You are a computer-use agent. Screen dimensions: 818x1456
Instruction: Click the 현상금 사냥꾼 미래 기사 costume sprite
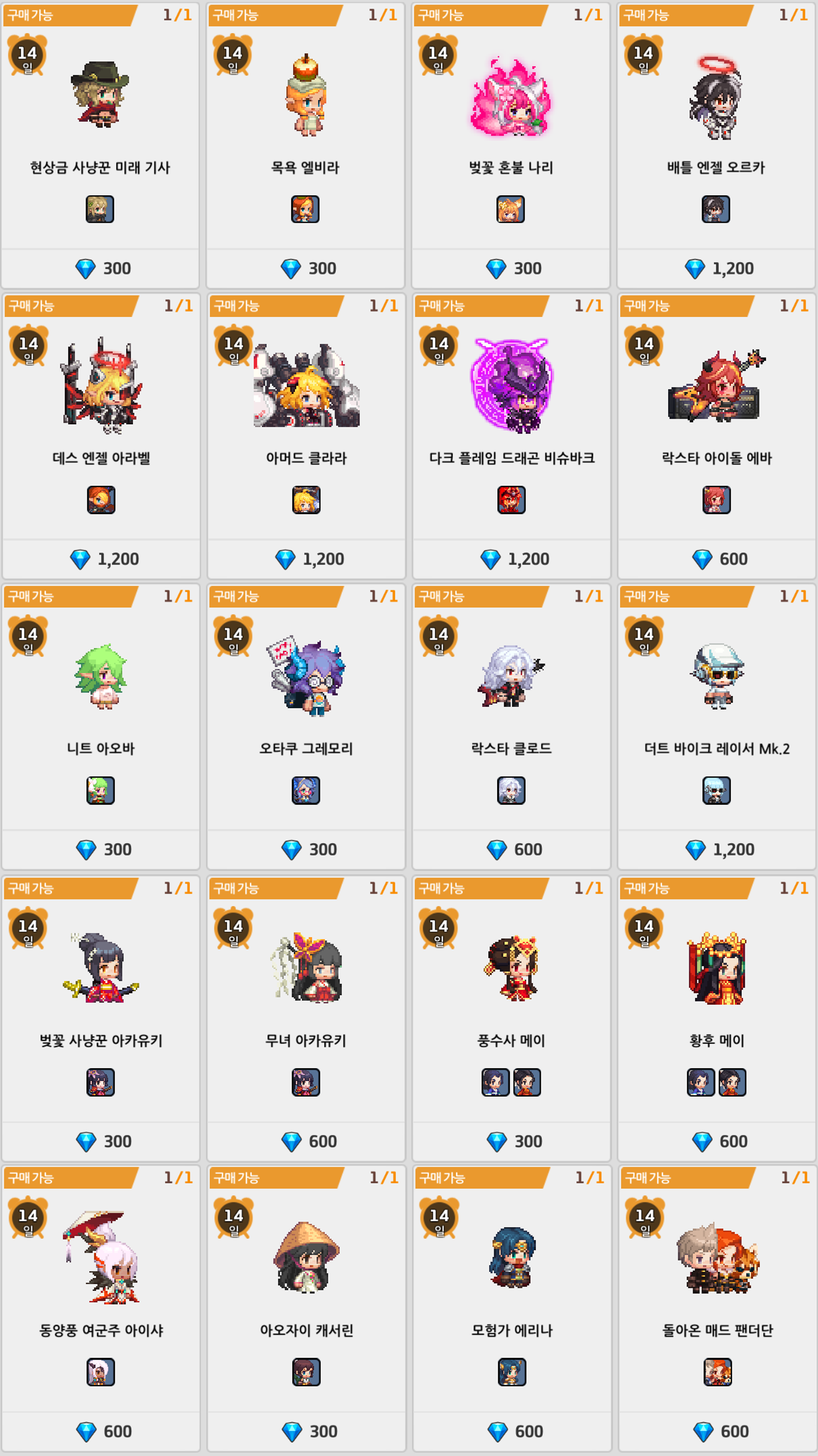pos(101,94)
